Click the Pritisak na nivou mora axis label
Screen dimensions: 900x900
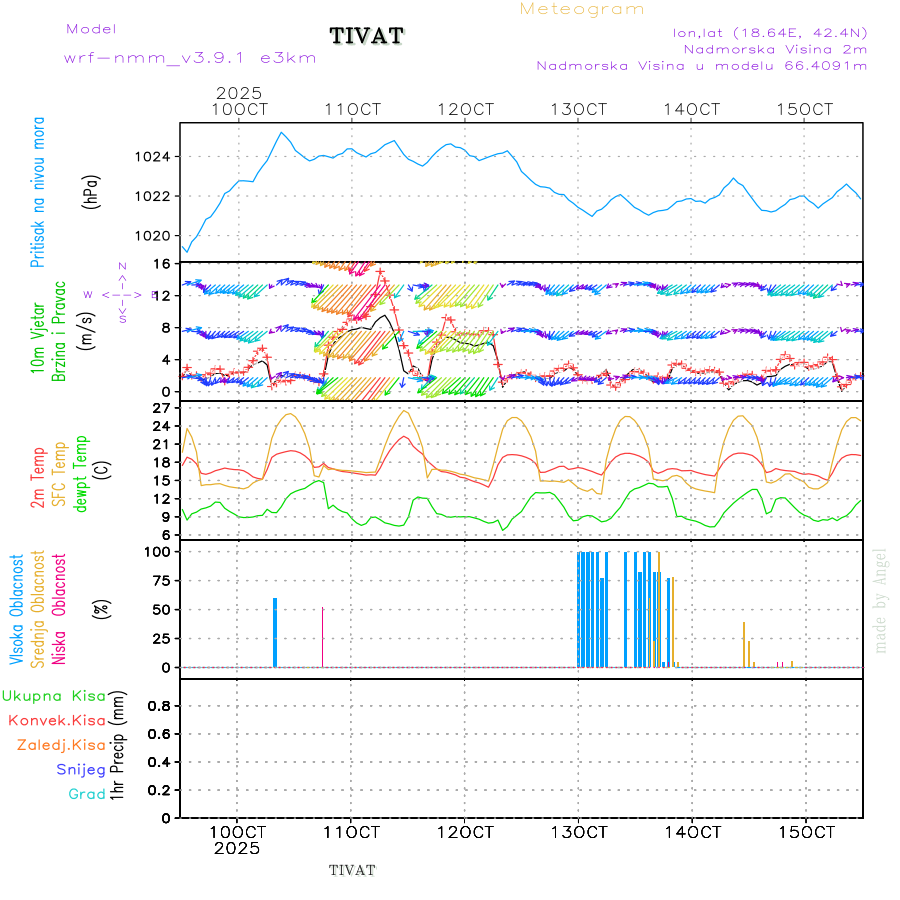click(38, 192)
